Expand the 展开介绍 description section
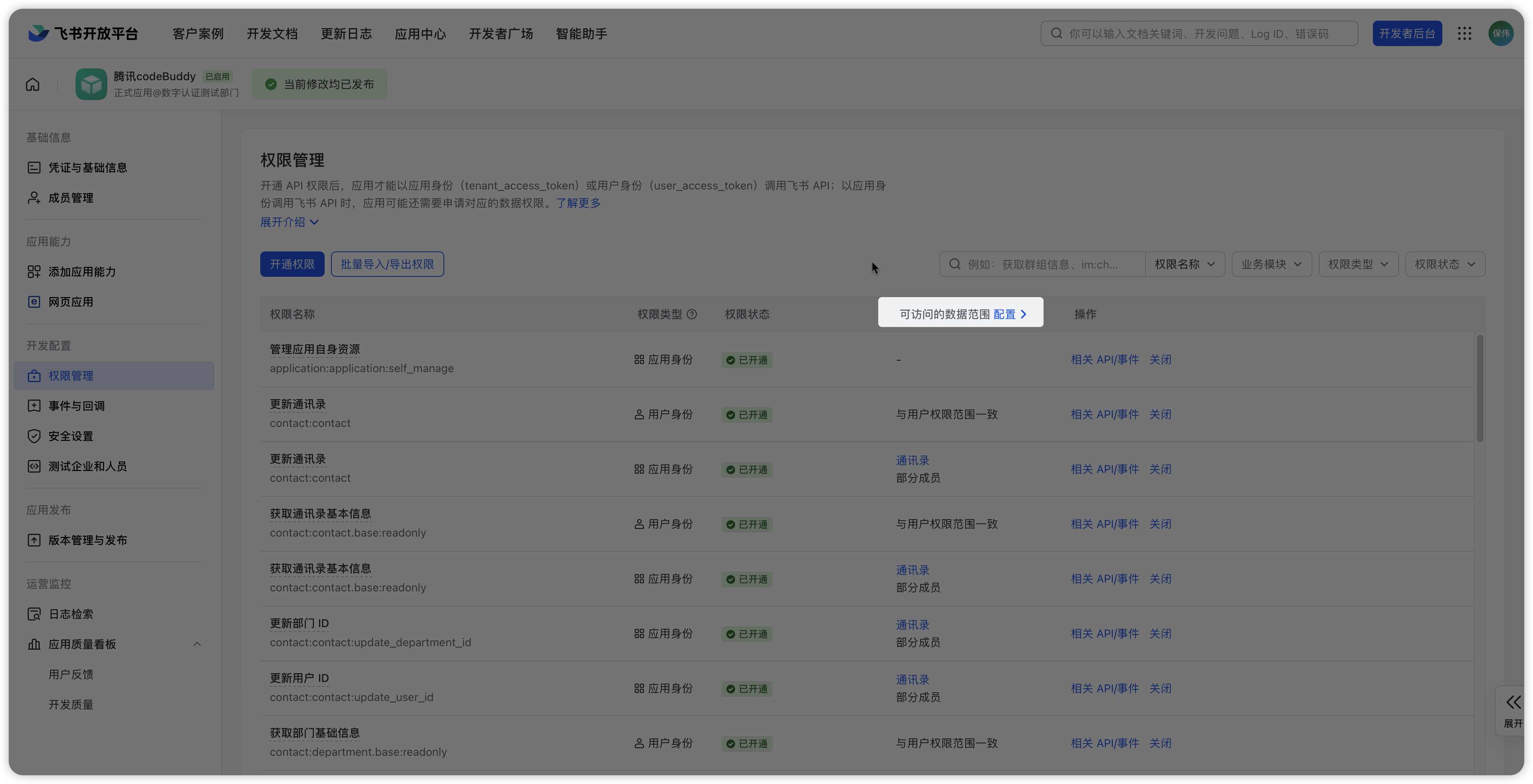This screenshot has height=784, width=1533. coord(289,222)
